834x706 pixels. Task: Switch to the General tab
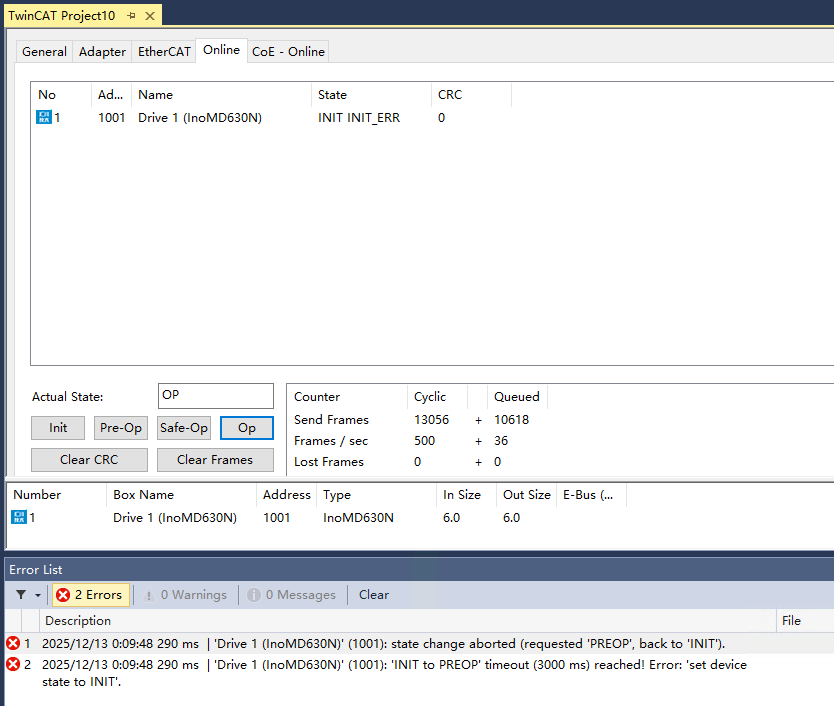point(44,52)
